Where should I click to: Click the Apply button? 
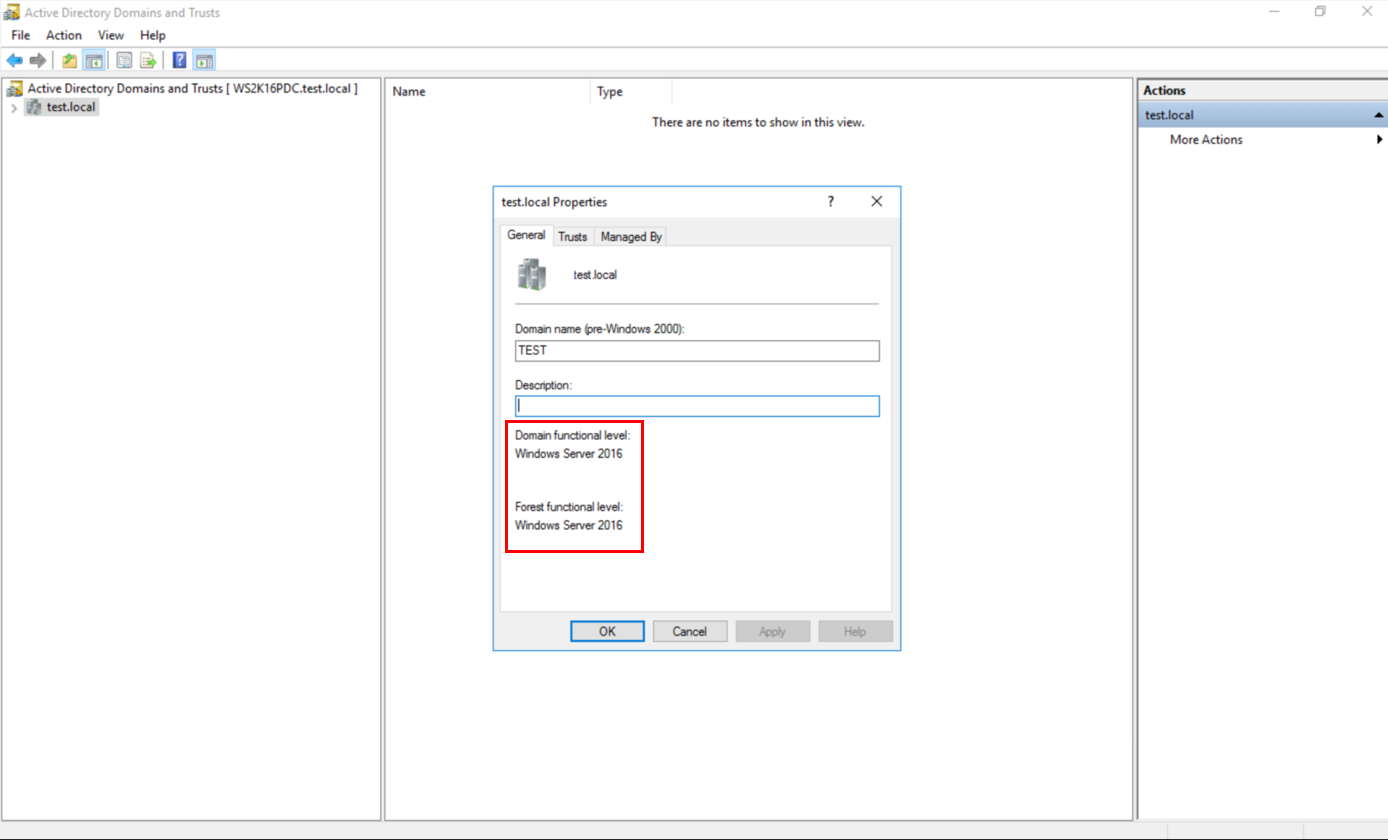click(x=772, y=631)
